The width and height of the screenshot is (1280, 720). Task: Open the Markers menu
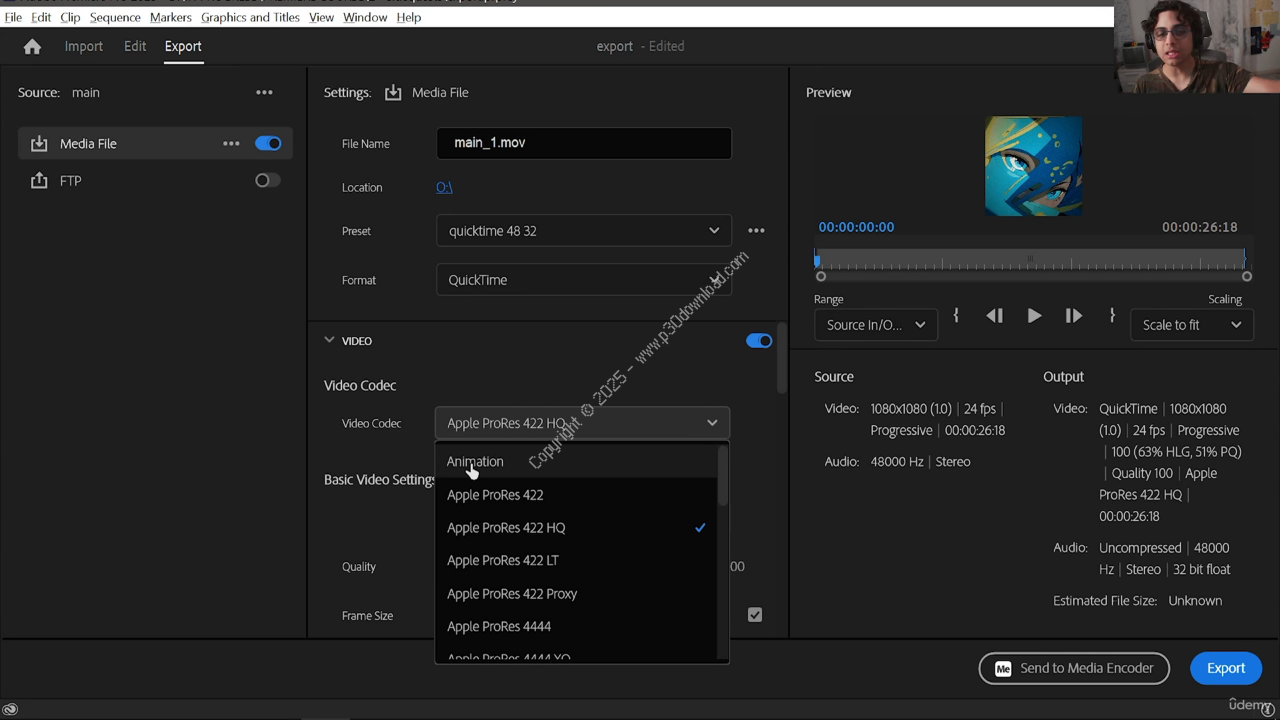(170, 17)
